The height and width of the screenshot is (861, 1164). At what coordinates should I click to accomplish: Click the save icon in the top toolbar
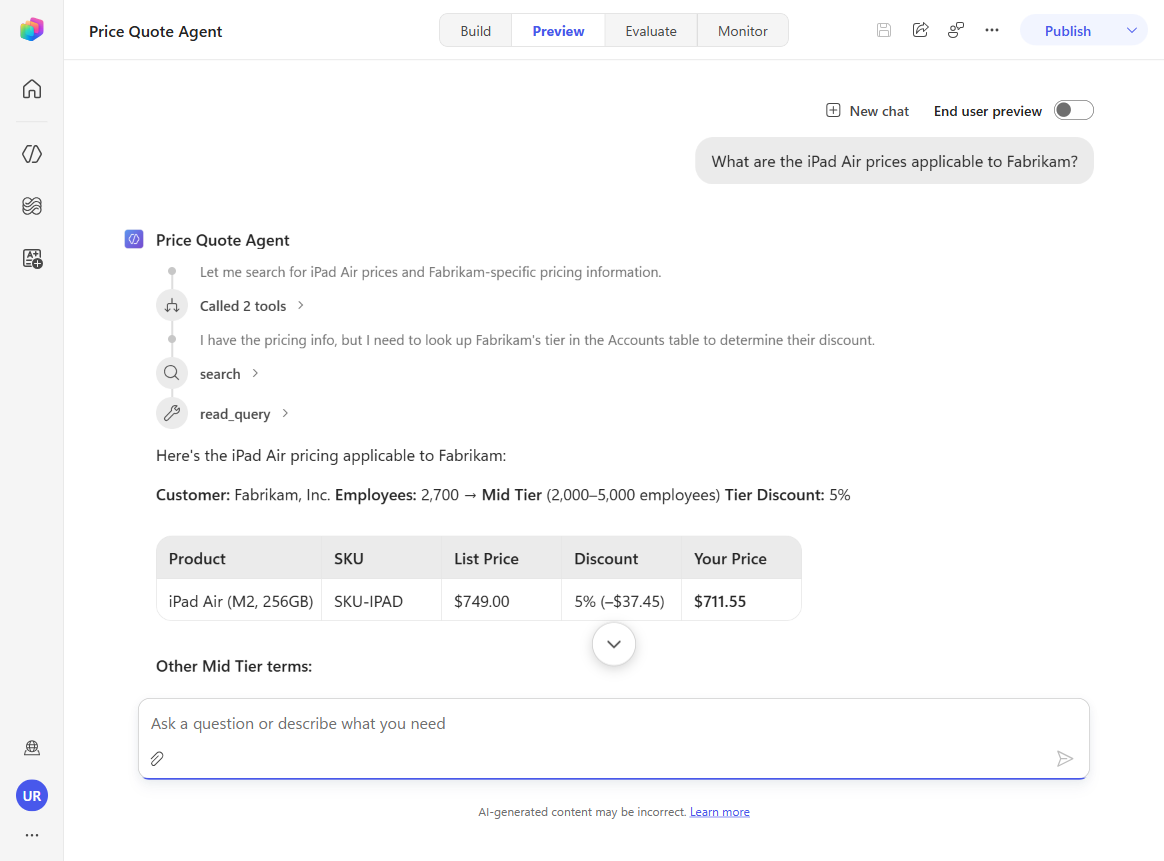(x=883, y=30)
